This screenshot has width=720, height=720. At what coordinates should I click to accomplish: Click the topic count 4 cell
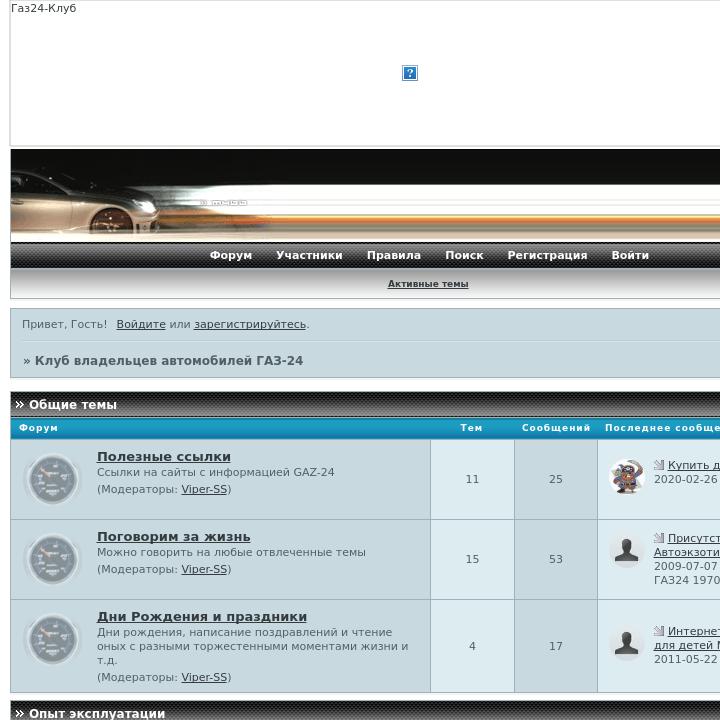click(x=472, y=646)
